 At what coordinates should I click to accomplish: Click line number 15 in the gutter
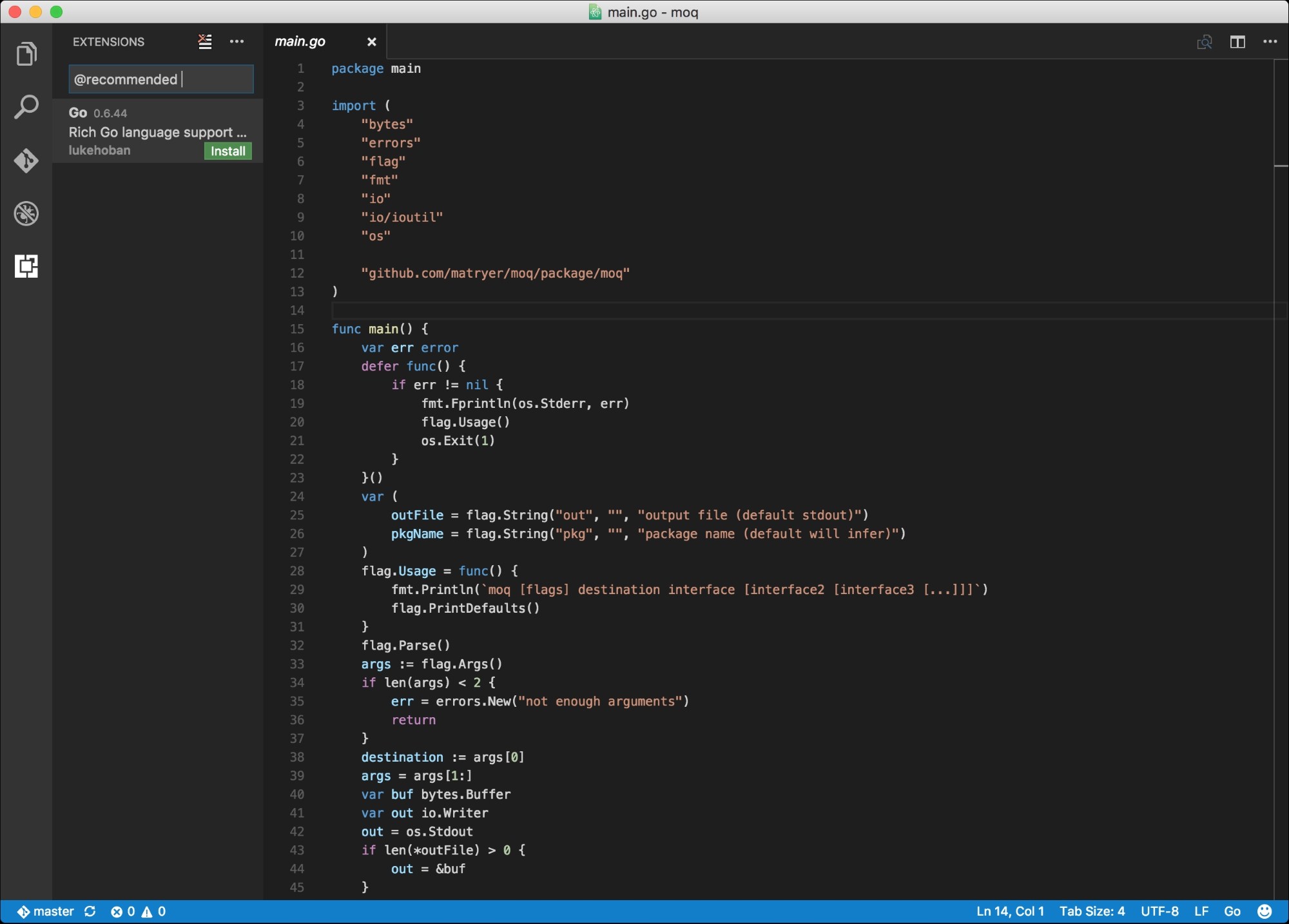point(296,329)
